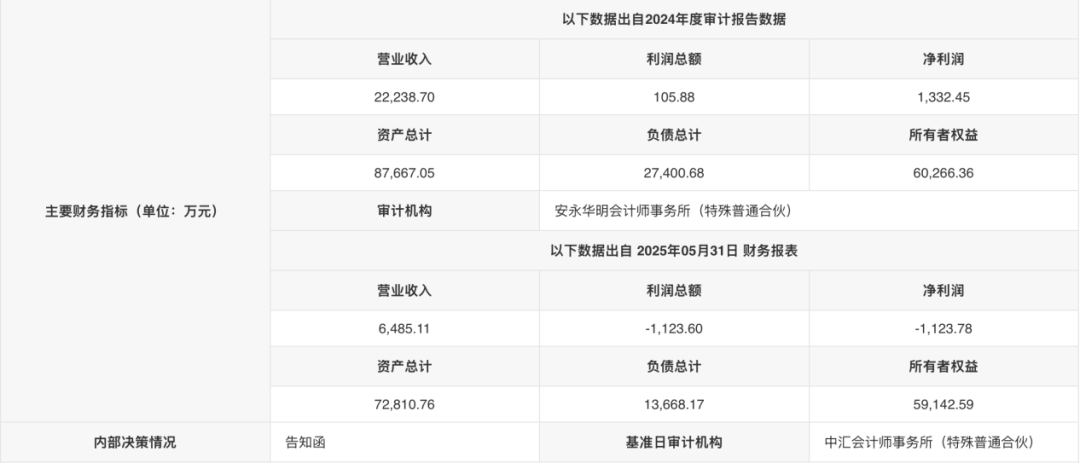This screenshot has width=1080, height=463.
Task: Select the 安永华明会计师事务所 auditor name
Action: [672, 211]
